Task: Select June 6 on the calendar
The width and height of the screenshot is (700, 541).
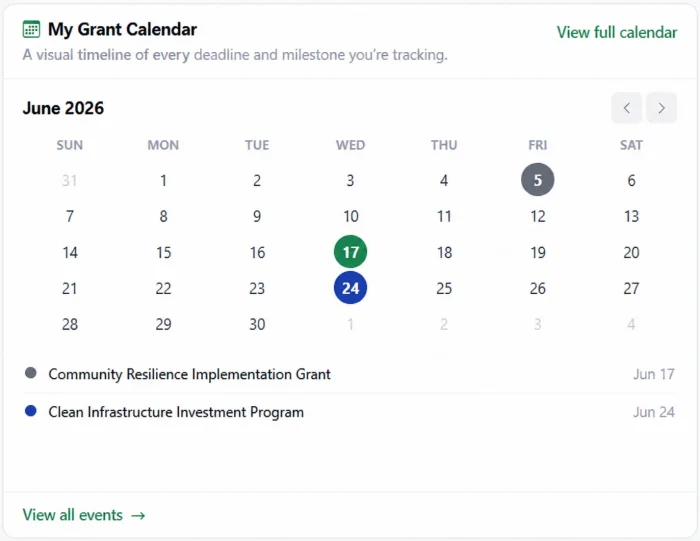Action: point(631,180)
